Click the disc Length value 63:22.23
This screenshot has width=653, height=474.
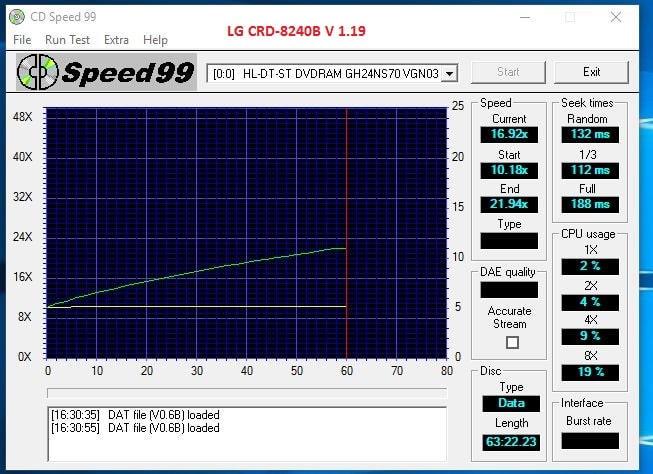click(511, 442)
